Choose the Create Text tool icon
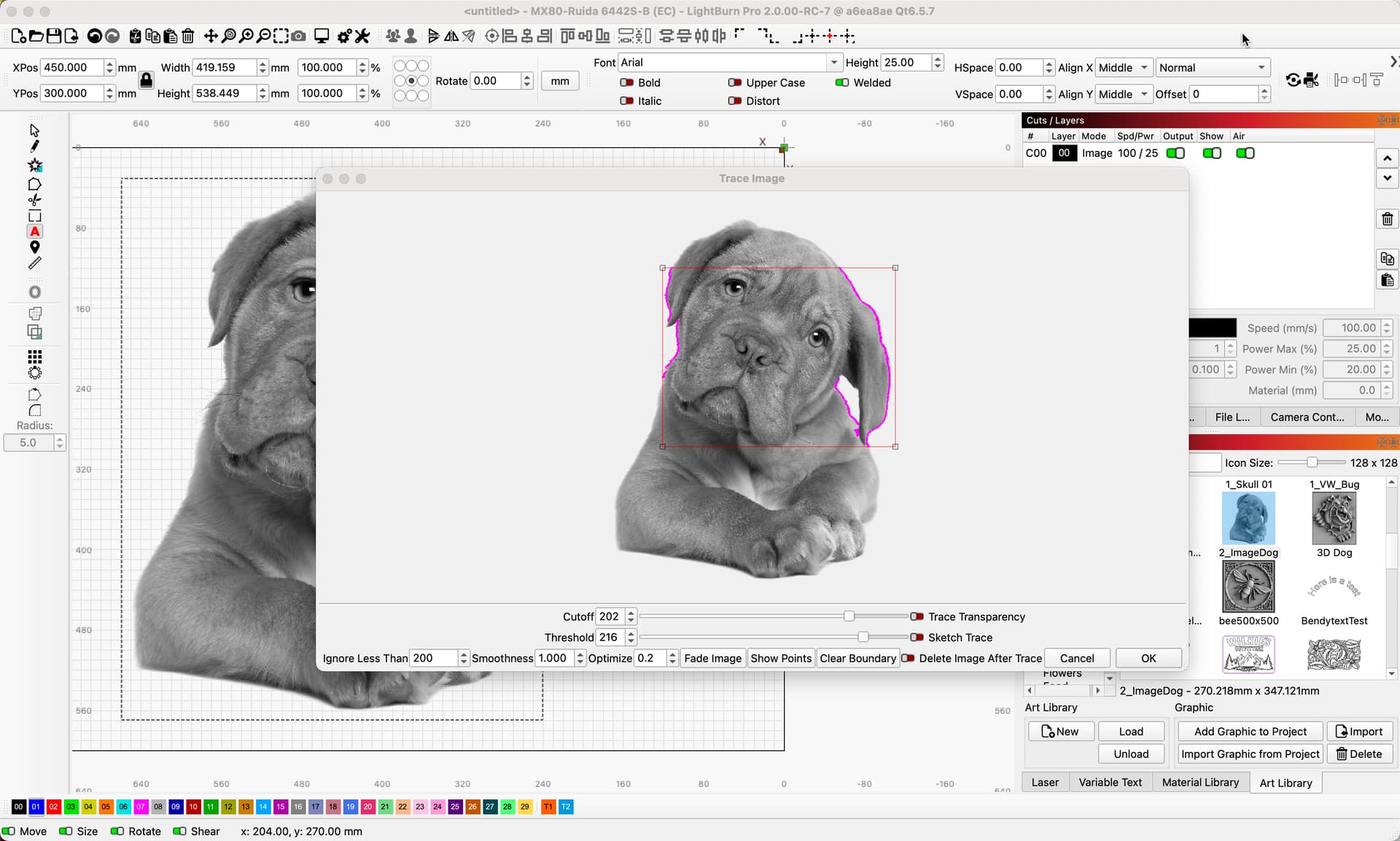Viewport: 1400px width, 841px height. coord(34,232)
